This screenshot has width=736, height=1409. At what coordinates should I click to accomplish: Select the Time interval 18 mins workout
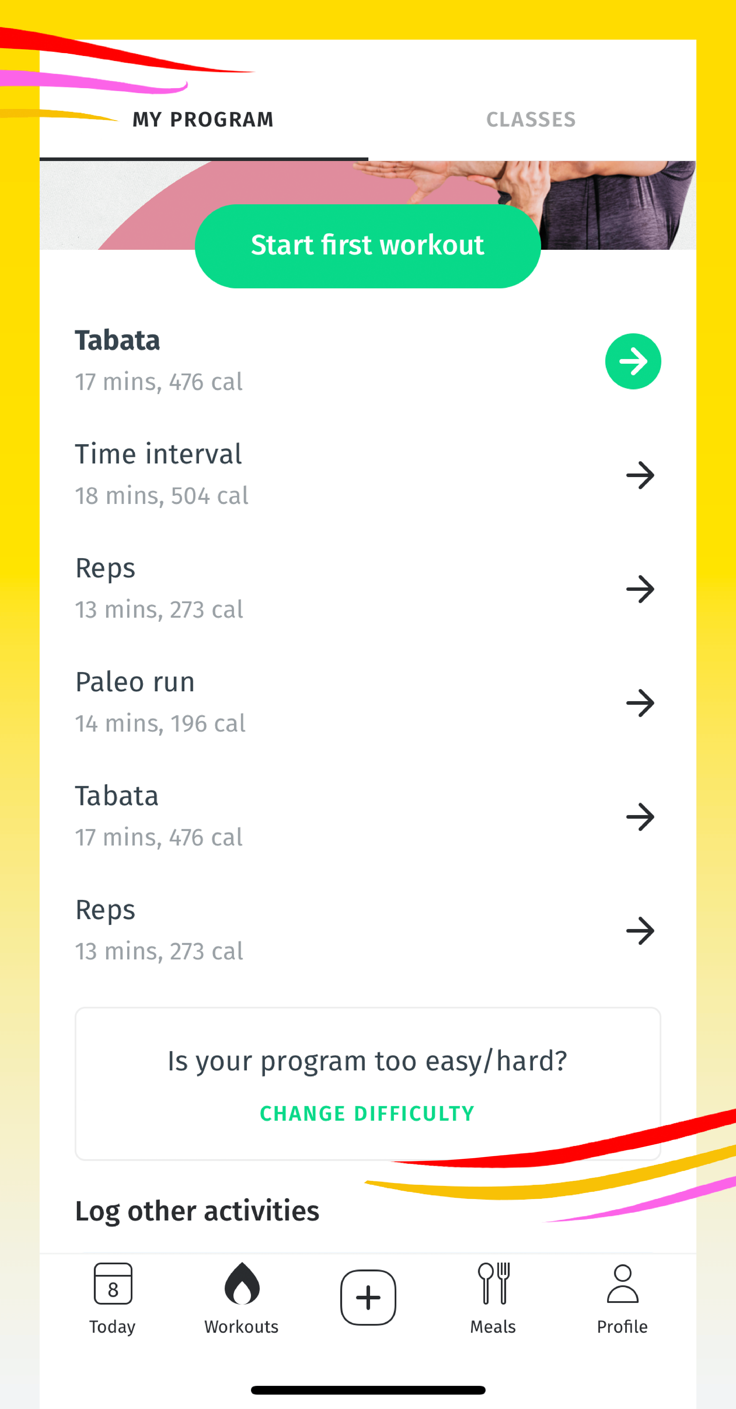368,475
